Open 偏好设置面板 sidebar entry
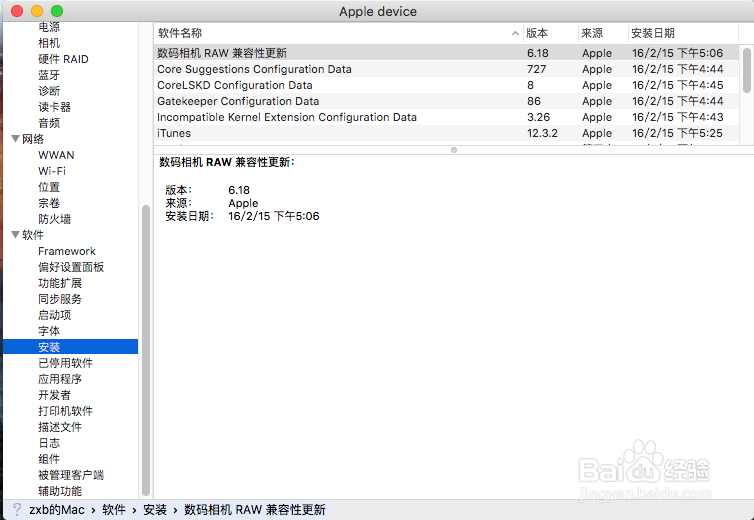The image size is (754, 520). [x=71, y=267]
